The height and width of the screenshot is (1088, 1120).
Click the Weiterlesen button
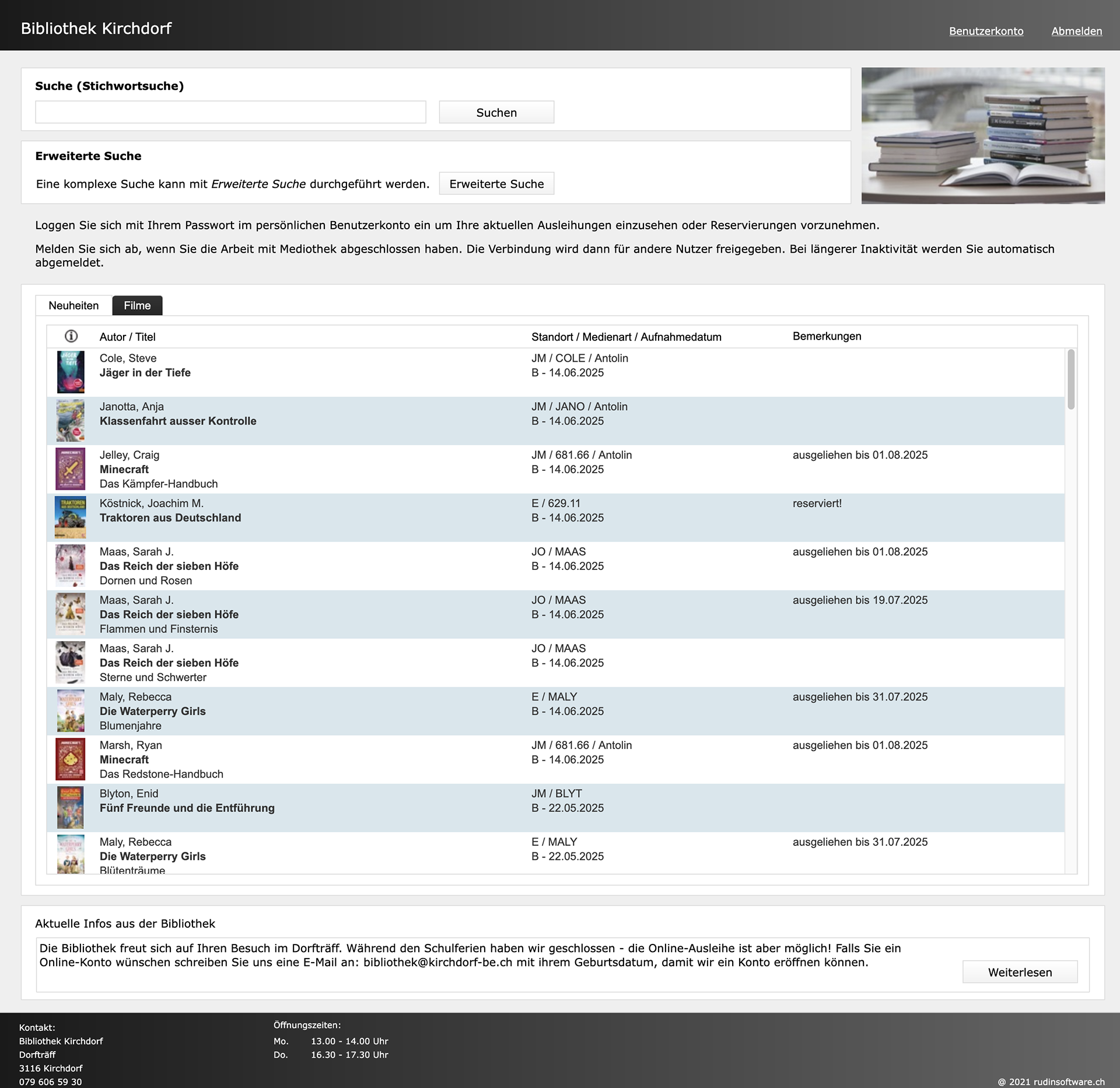(1020, 972)
